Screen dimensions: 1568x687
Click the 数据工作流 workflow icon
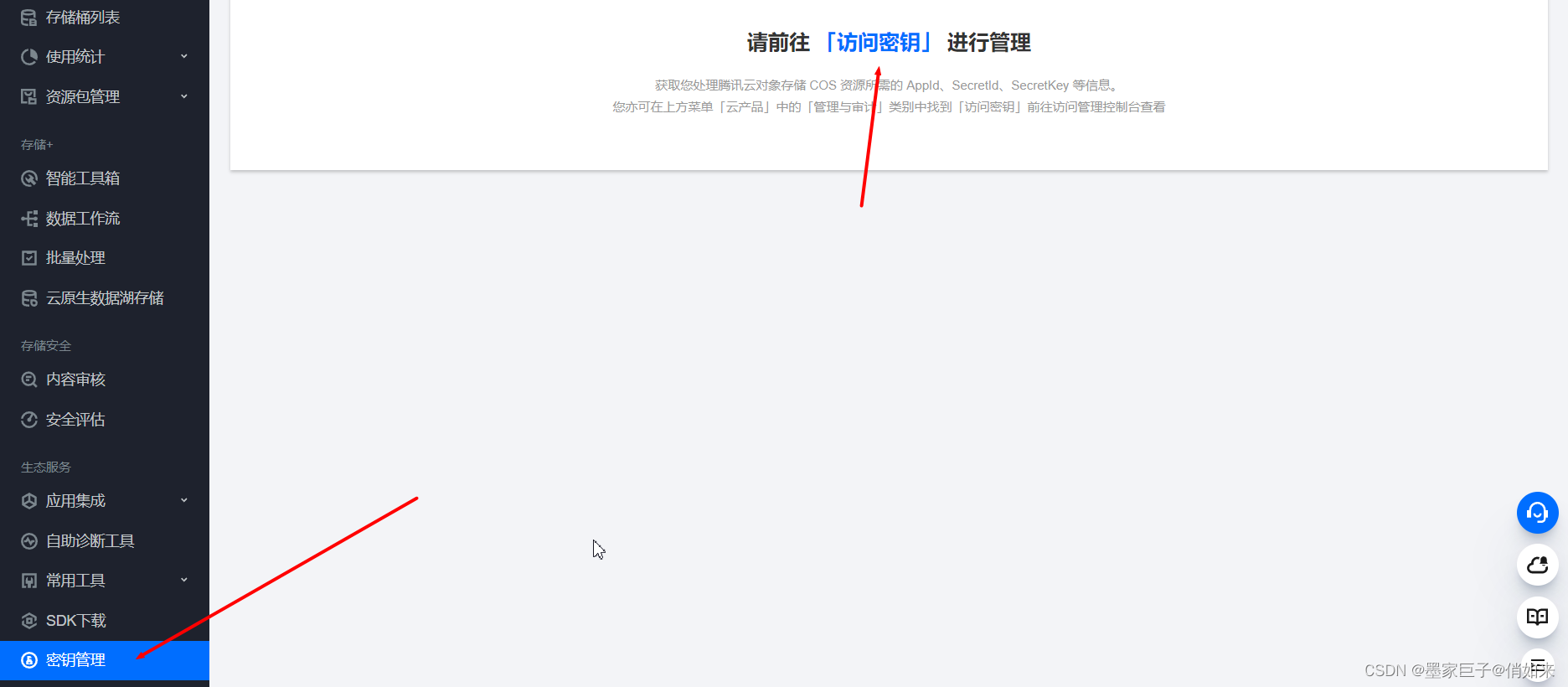[x=28, y=219]
